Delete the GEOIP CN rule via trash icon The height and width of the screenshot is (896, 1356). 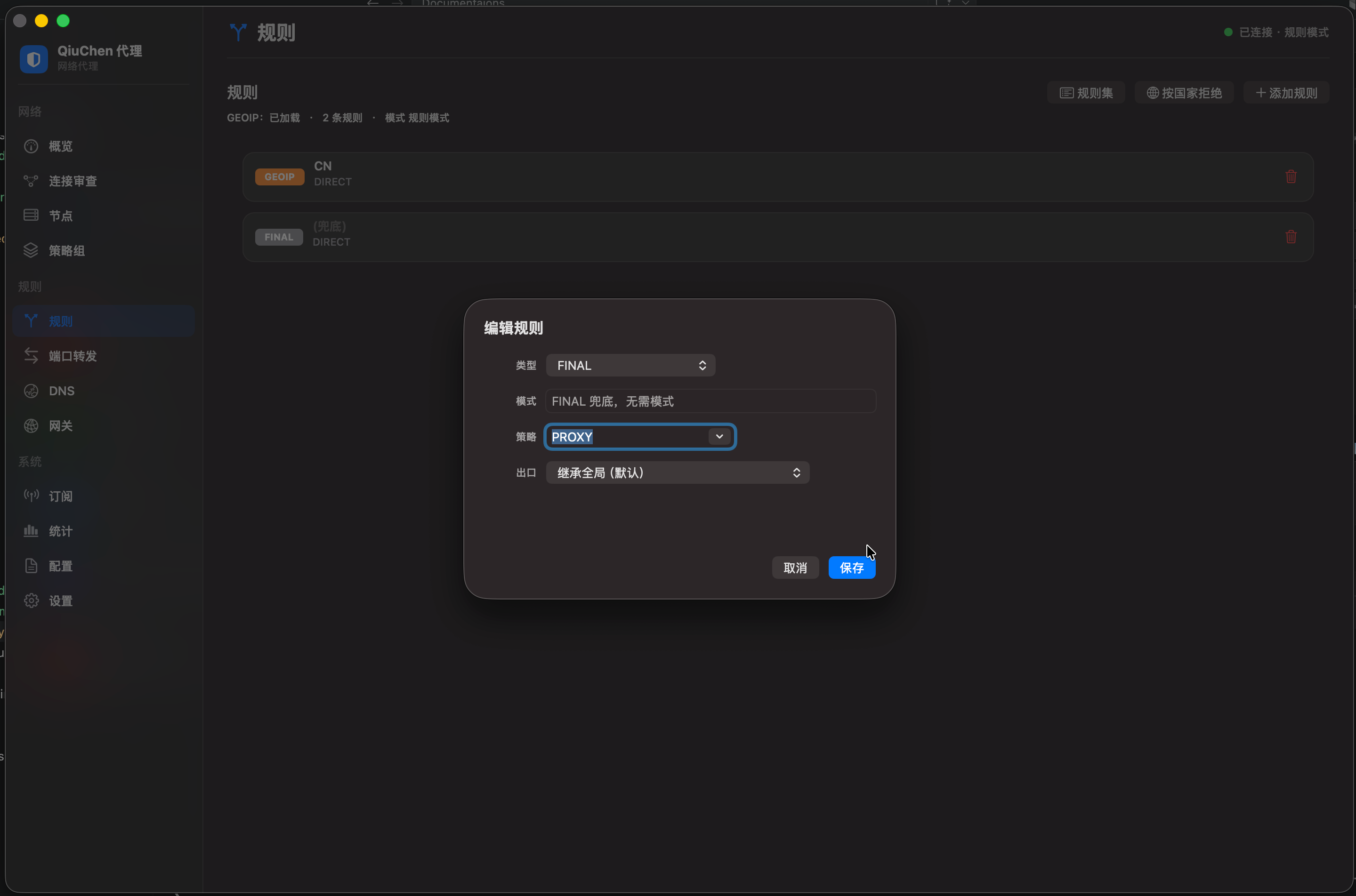coord(1291,176)
